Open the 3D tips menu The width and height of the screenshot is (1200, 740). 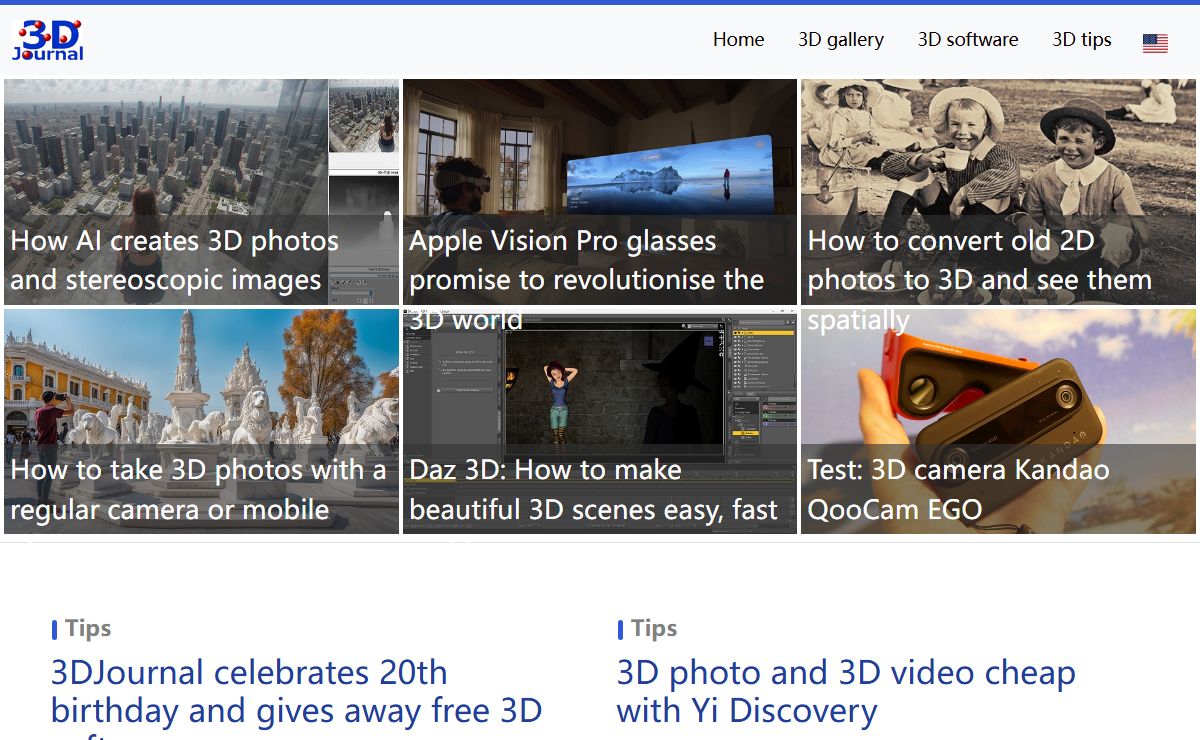[x=1082, y=40]
